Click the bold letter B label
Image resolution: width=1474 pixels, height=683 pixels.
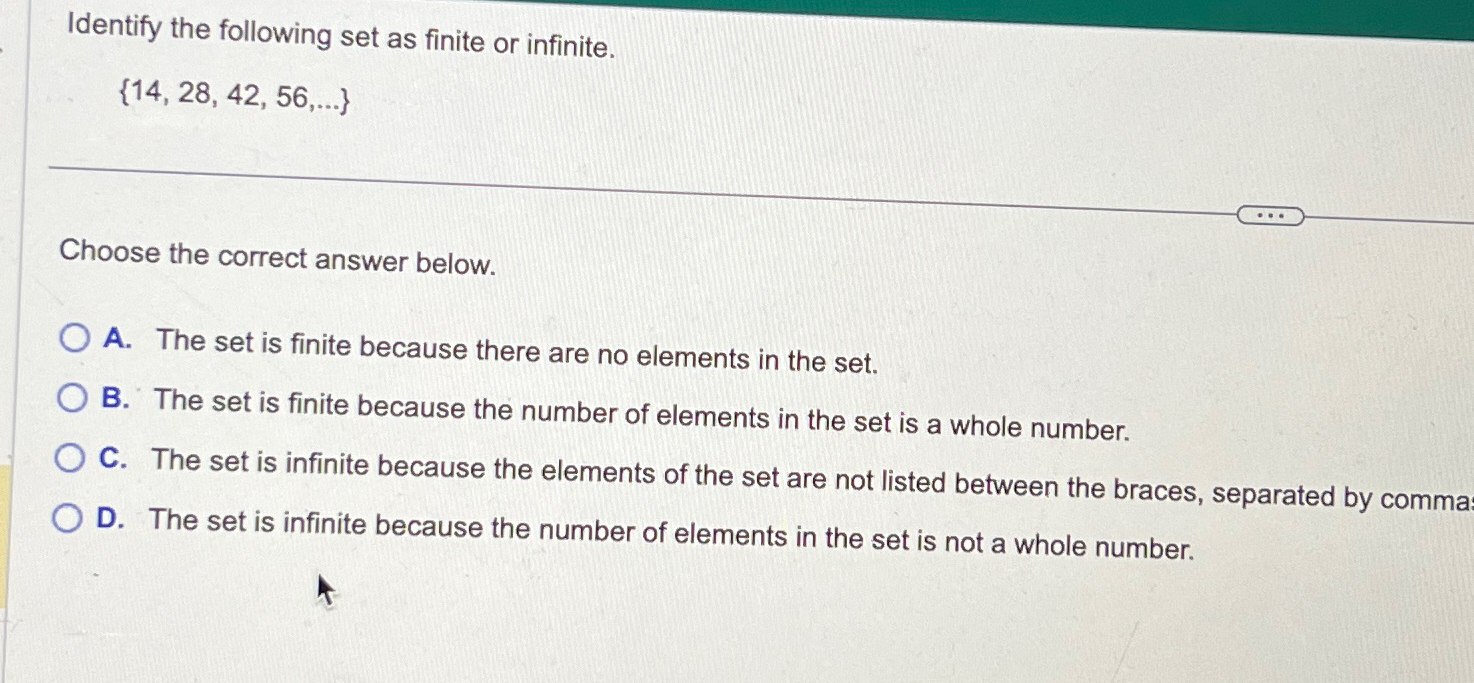114,398
